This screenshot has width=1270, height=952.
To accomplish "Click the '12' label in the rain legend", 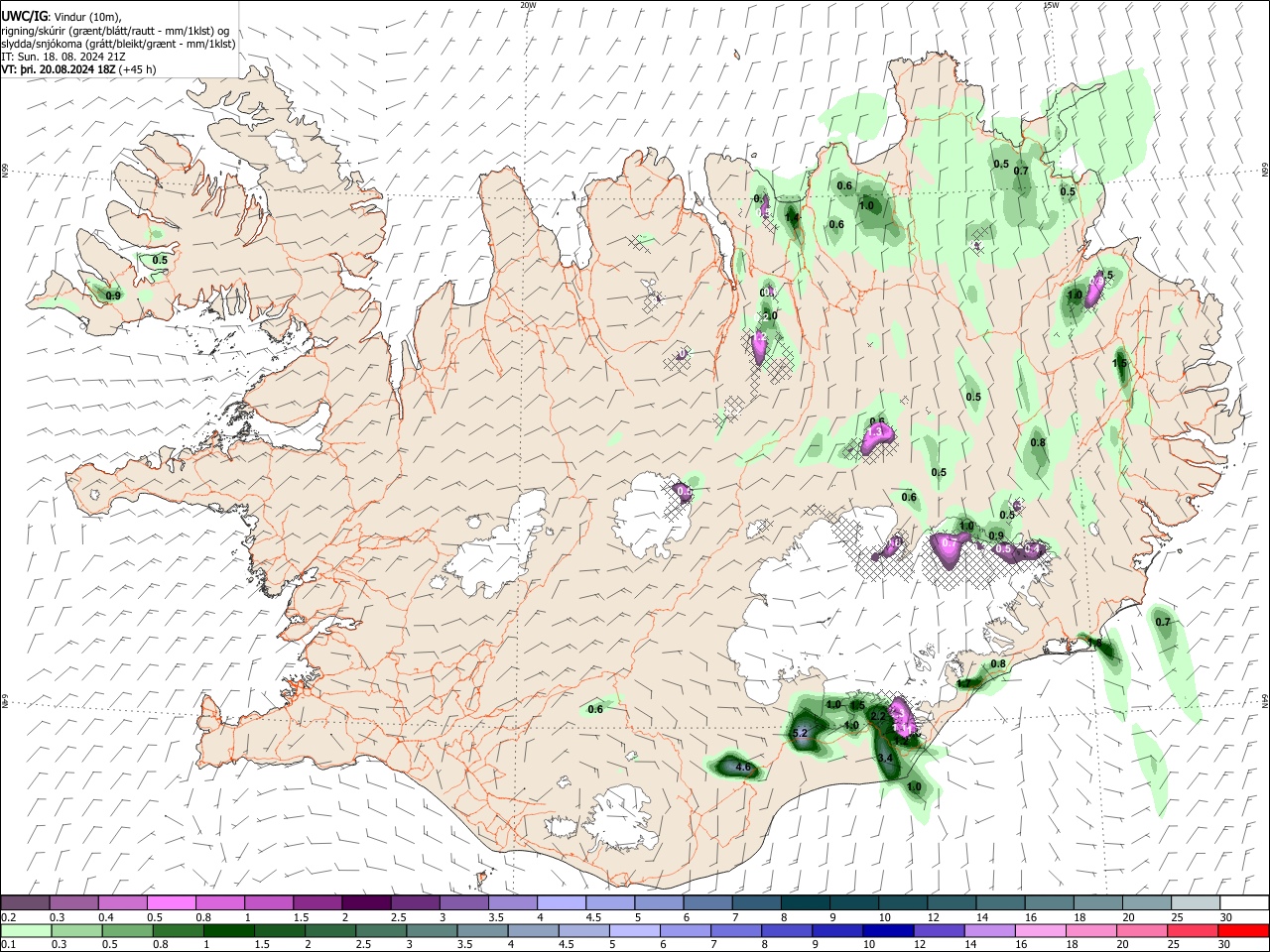I will click(x=920, y=945).
